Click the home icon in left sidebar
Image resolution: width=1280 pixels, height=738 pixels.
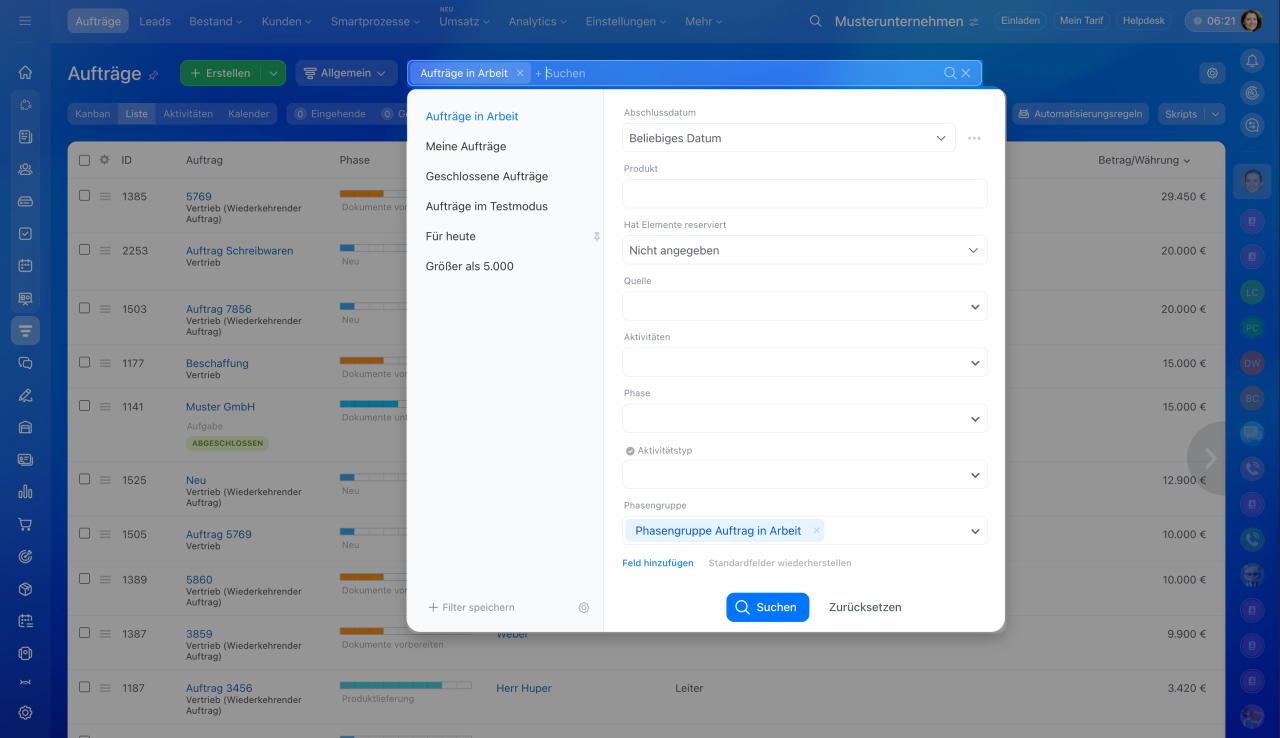25,72
